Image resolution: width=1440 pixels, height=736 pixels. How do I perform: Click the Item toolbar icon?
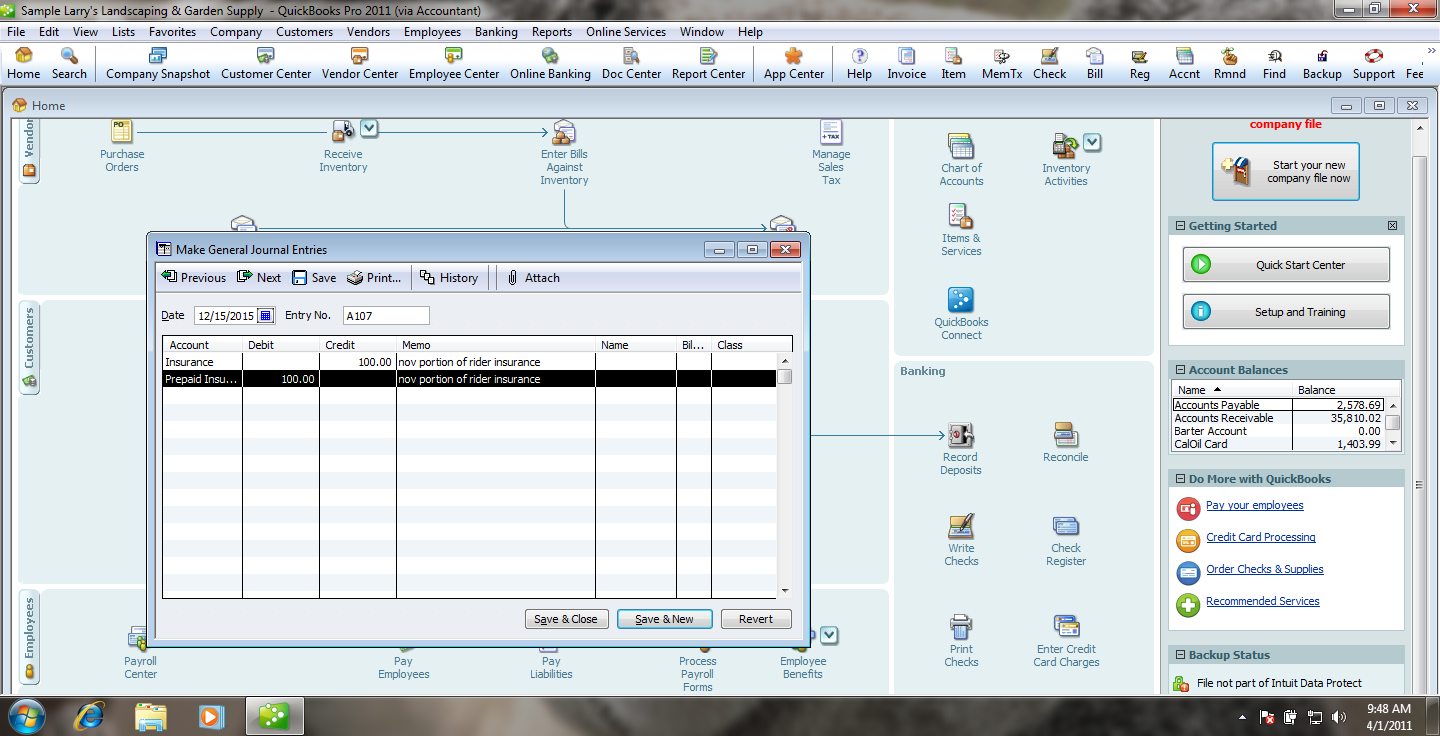click(x=954, y=63)
